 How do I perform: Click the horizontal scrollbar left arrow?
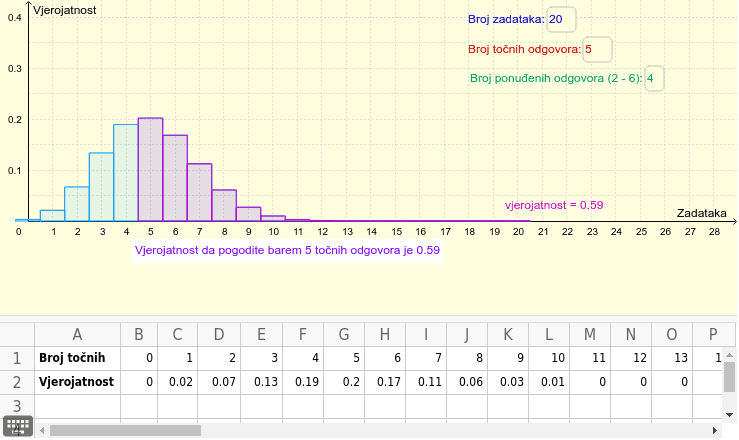(x=42, y=430)
